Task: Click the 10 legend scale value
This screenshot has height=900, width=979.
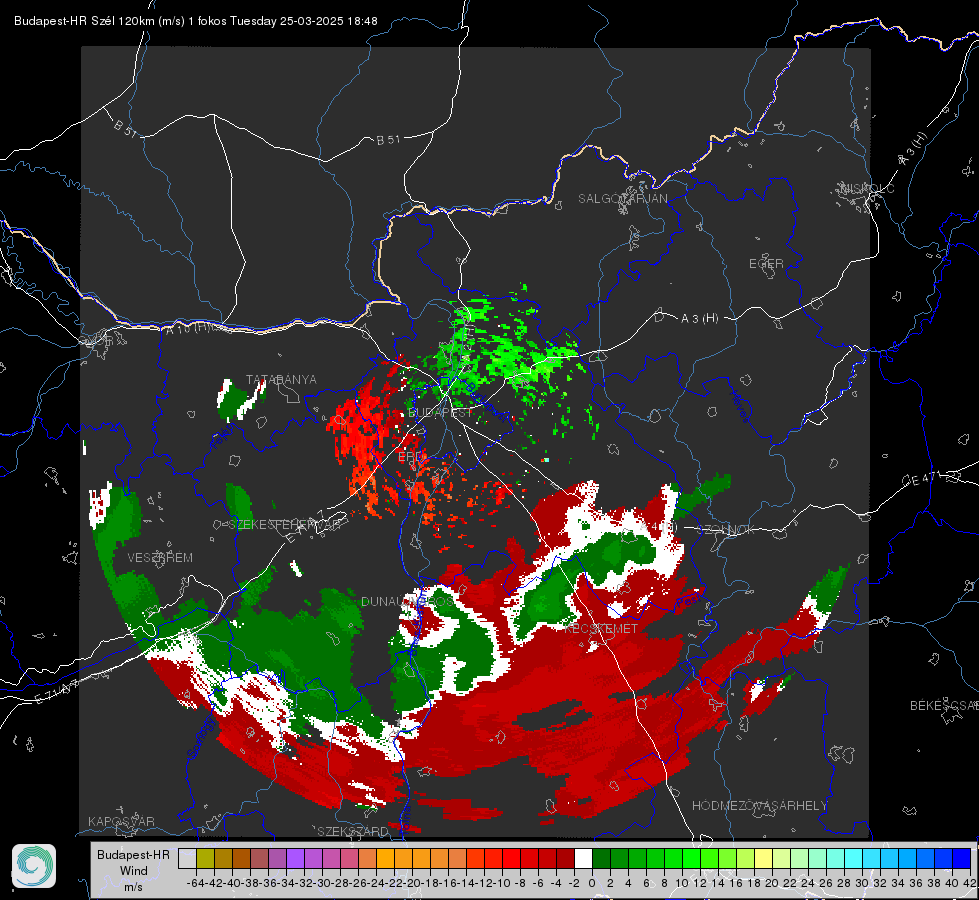Action: click(682, 883)
